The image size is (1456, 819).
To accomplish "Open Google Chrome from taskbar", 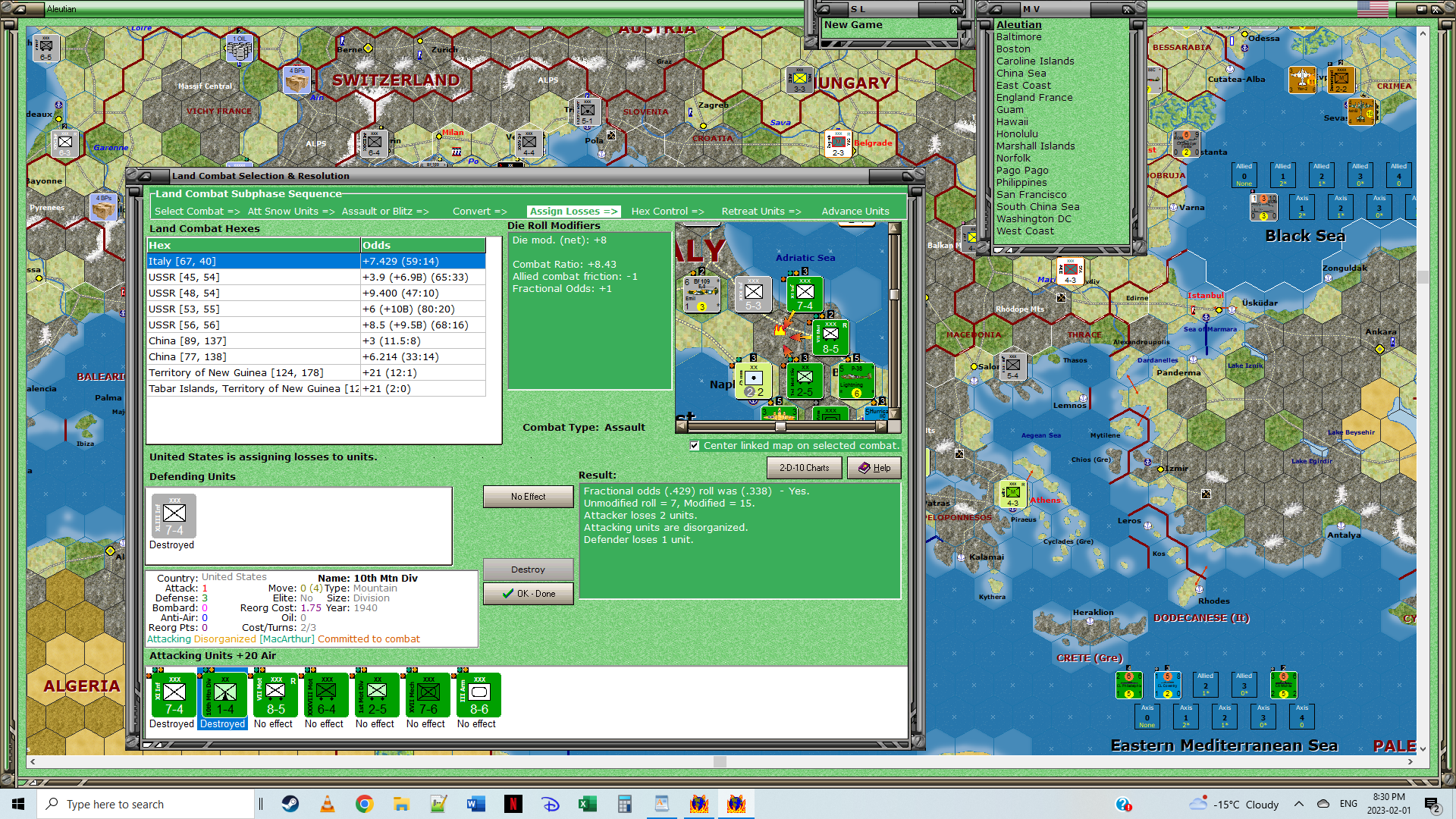I will (x=364, y=804).
